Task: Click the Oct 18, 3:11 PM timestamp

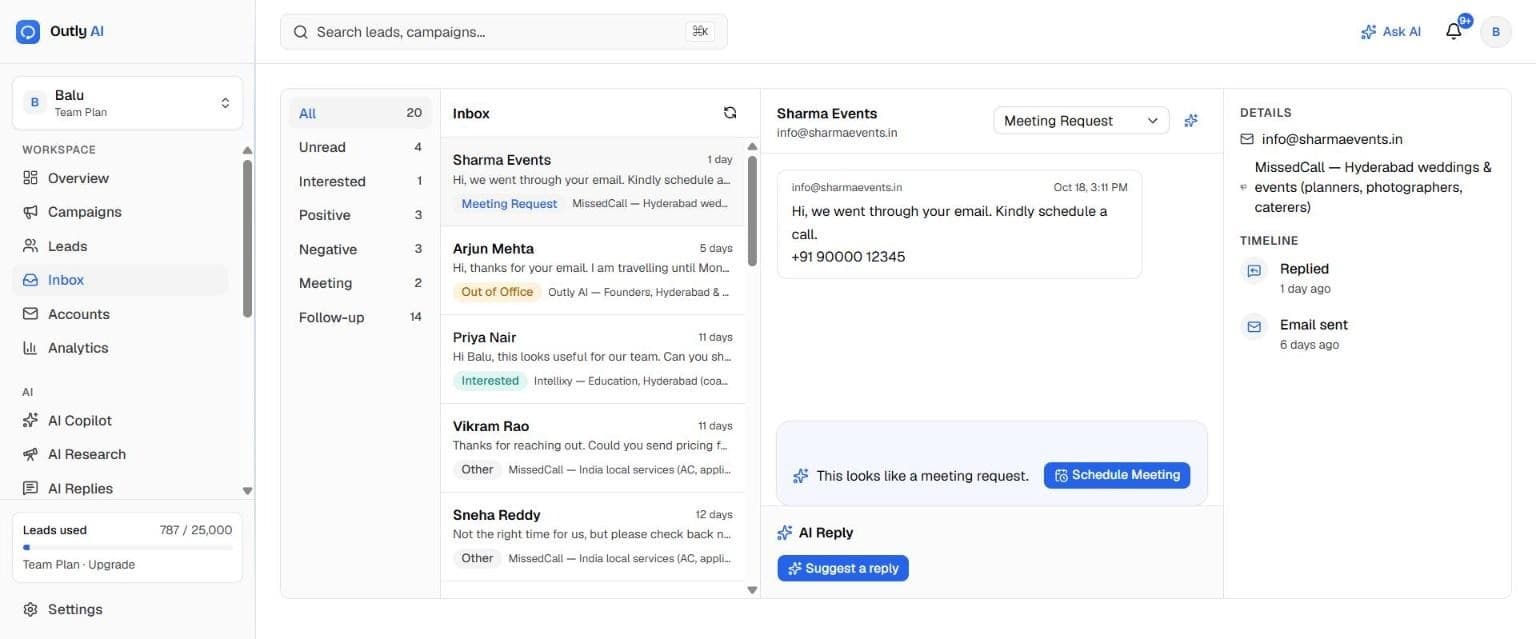Action: click(1090, 187)
